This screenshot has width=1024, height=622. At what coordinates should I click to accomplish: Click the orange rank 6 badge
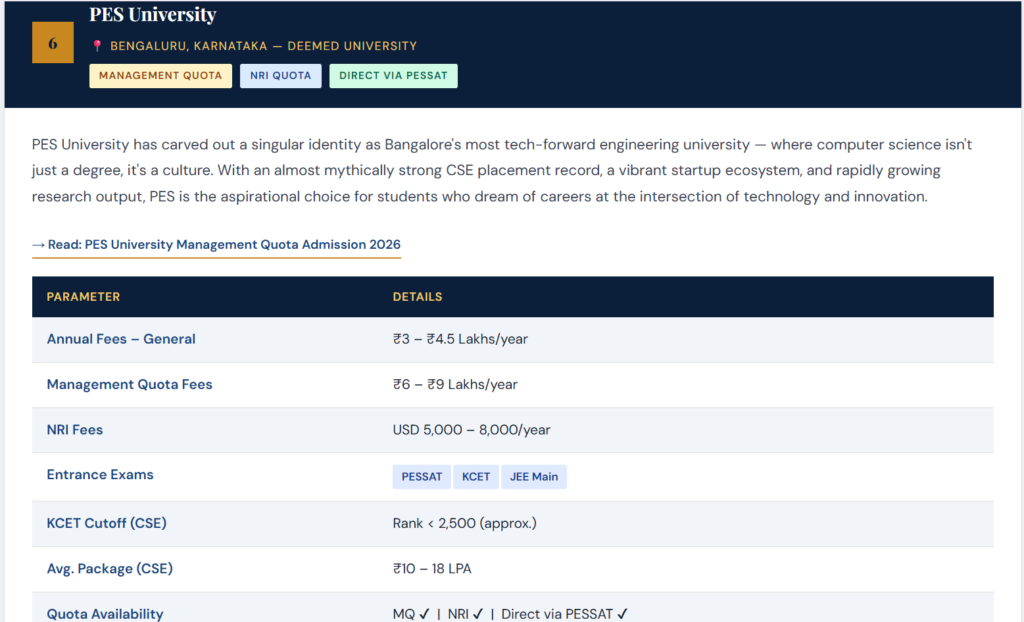pos(53,43)
